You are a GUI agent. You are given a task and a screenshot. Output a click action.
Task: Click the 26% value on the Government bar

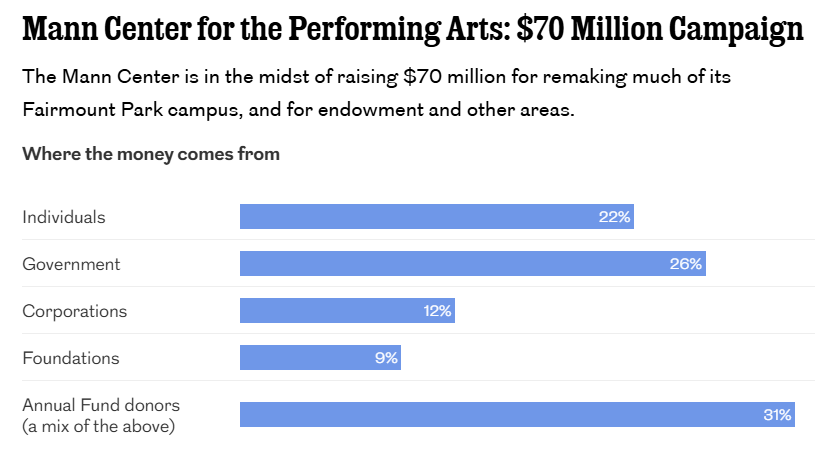click(x=686, y=264)
